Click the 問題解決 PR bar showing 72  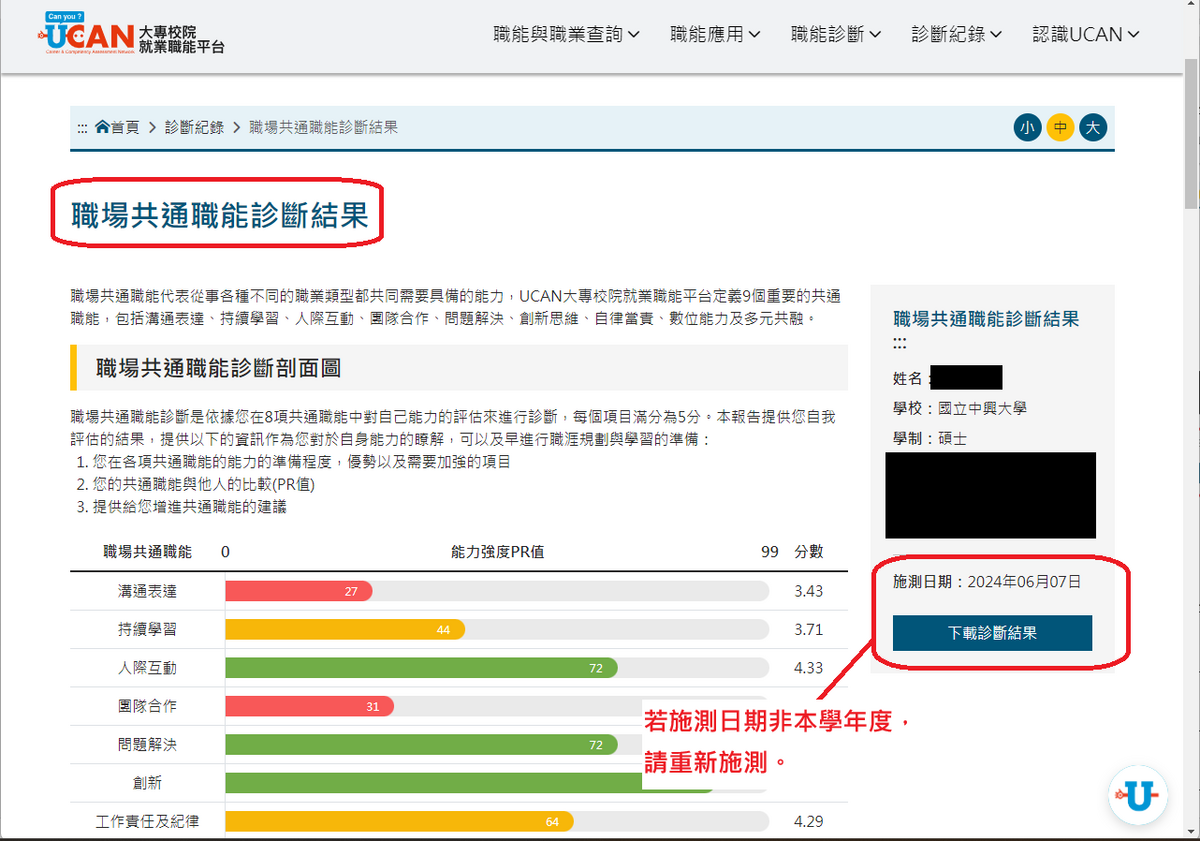click(422, 744)
